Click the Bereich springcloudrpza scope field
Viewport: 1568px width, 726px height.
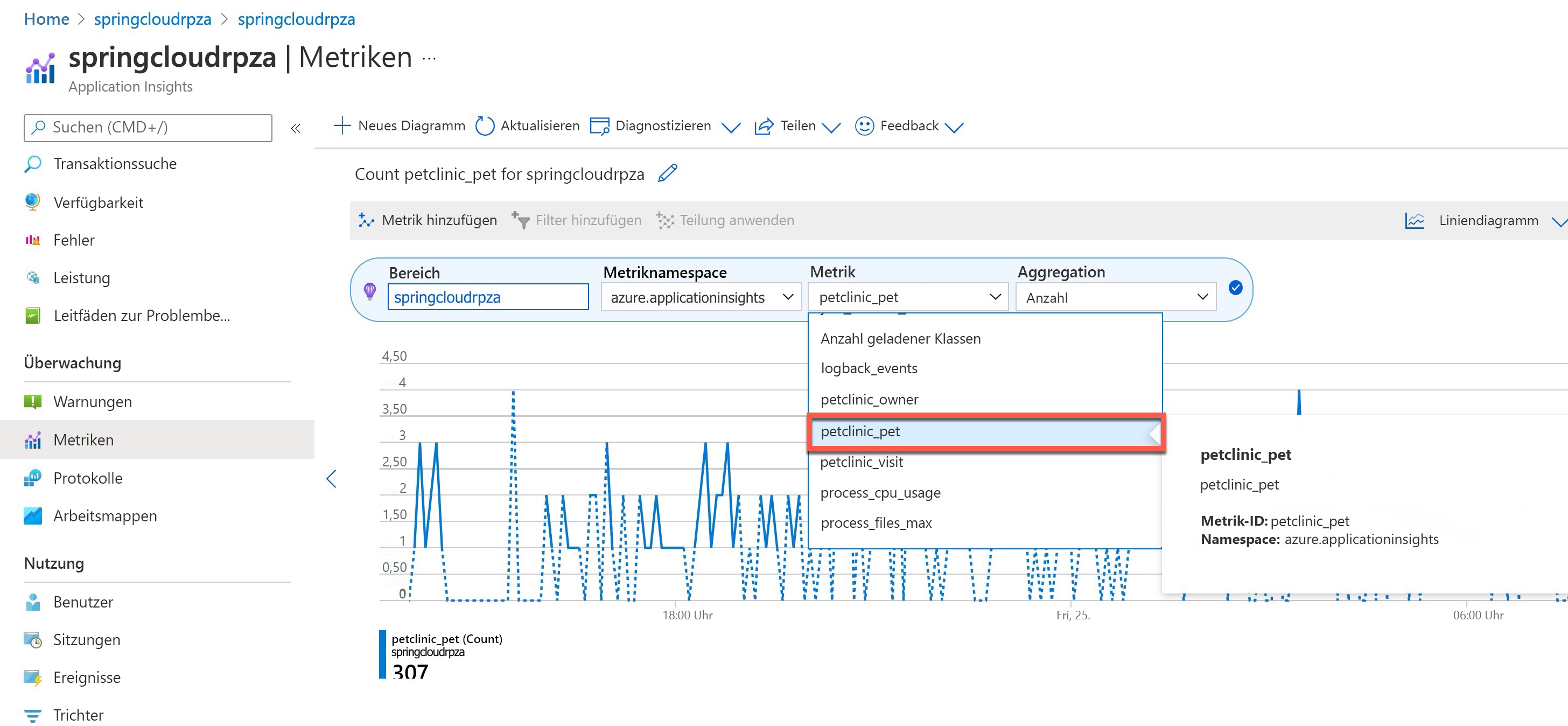pyautogui.click(x=487, y=297)
